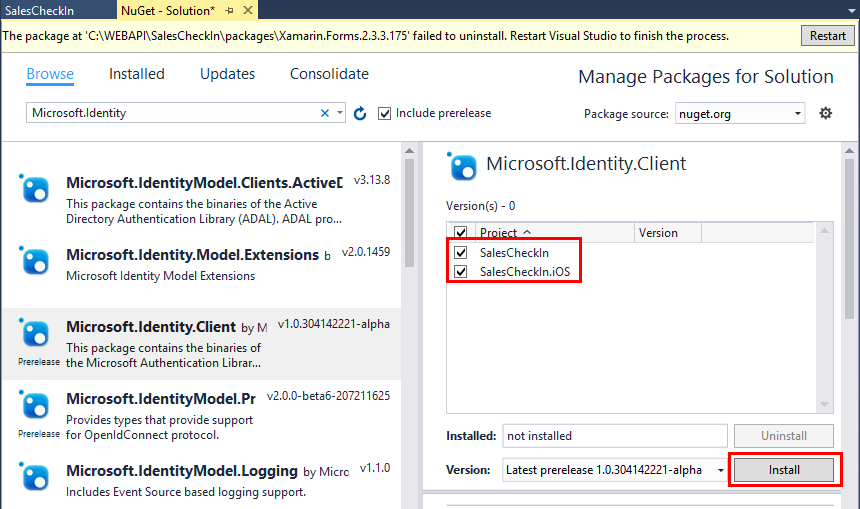
Task: Click the v2.0.1459 version label
Action: (366, 252)
